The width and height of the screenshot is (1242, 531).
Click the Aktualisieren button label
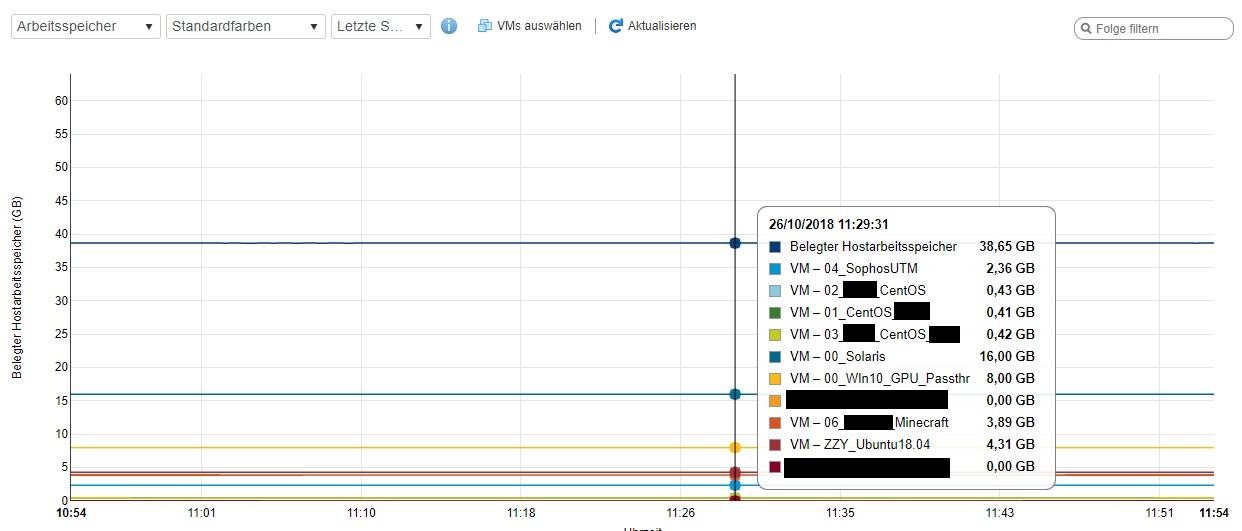pyautogui.click(x=662, y=26)
